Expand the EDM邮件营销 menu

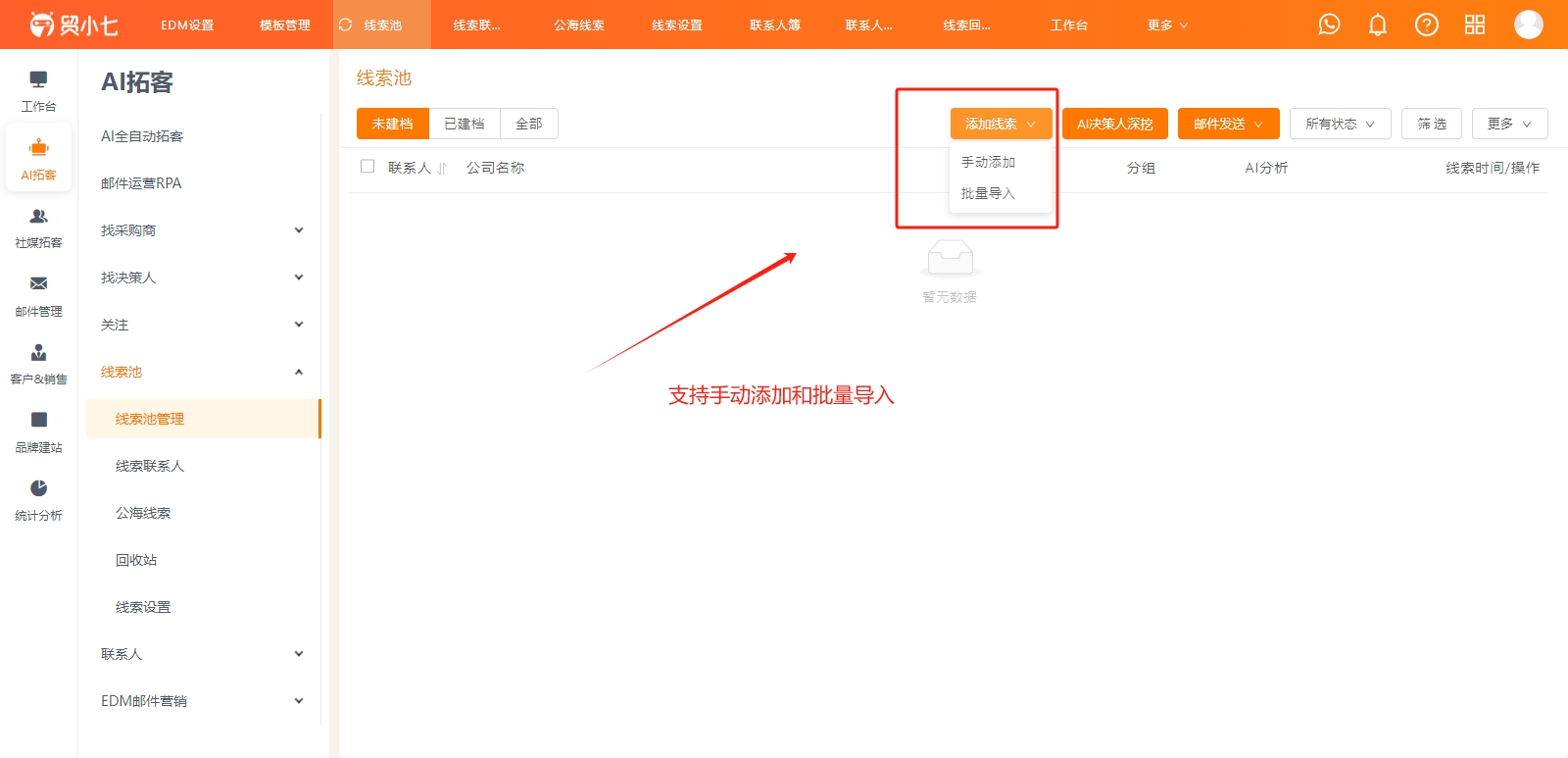click(203, 701)
